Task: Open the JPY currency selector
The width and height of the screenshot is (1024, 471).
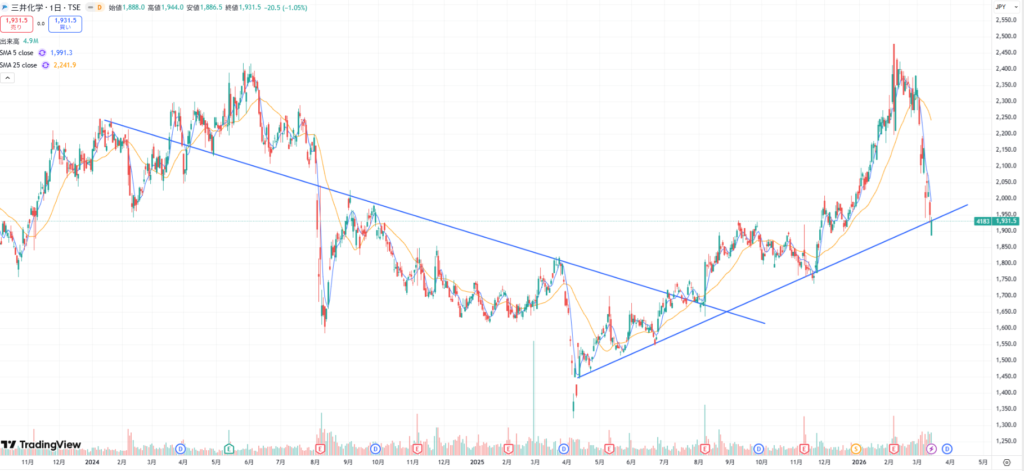Action: (x=1000, y=7)
